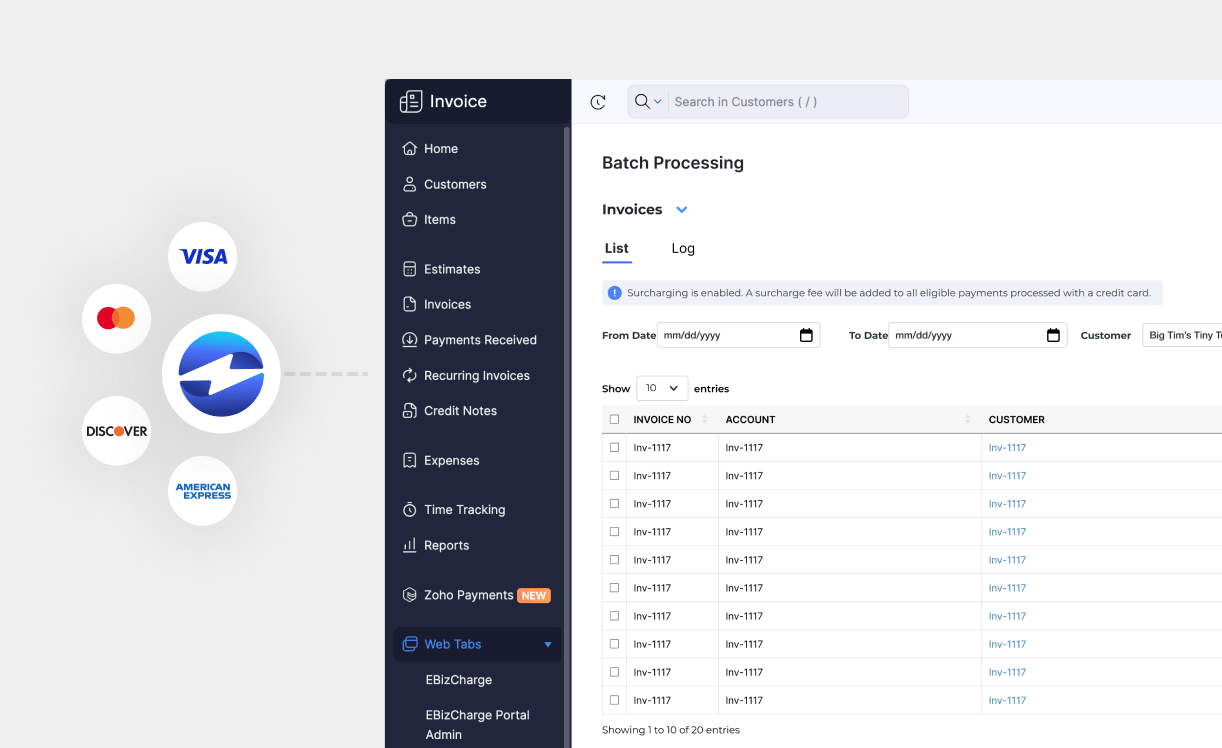Screen dimensions: 1222x748
Task: Open the Show 10 entries dropdown
Action: [662, 388]
